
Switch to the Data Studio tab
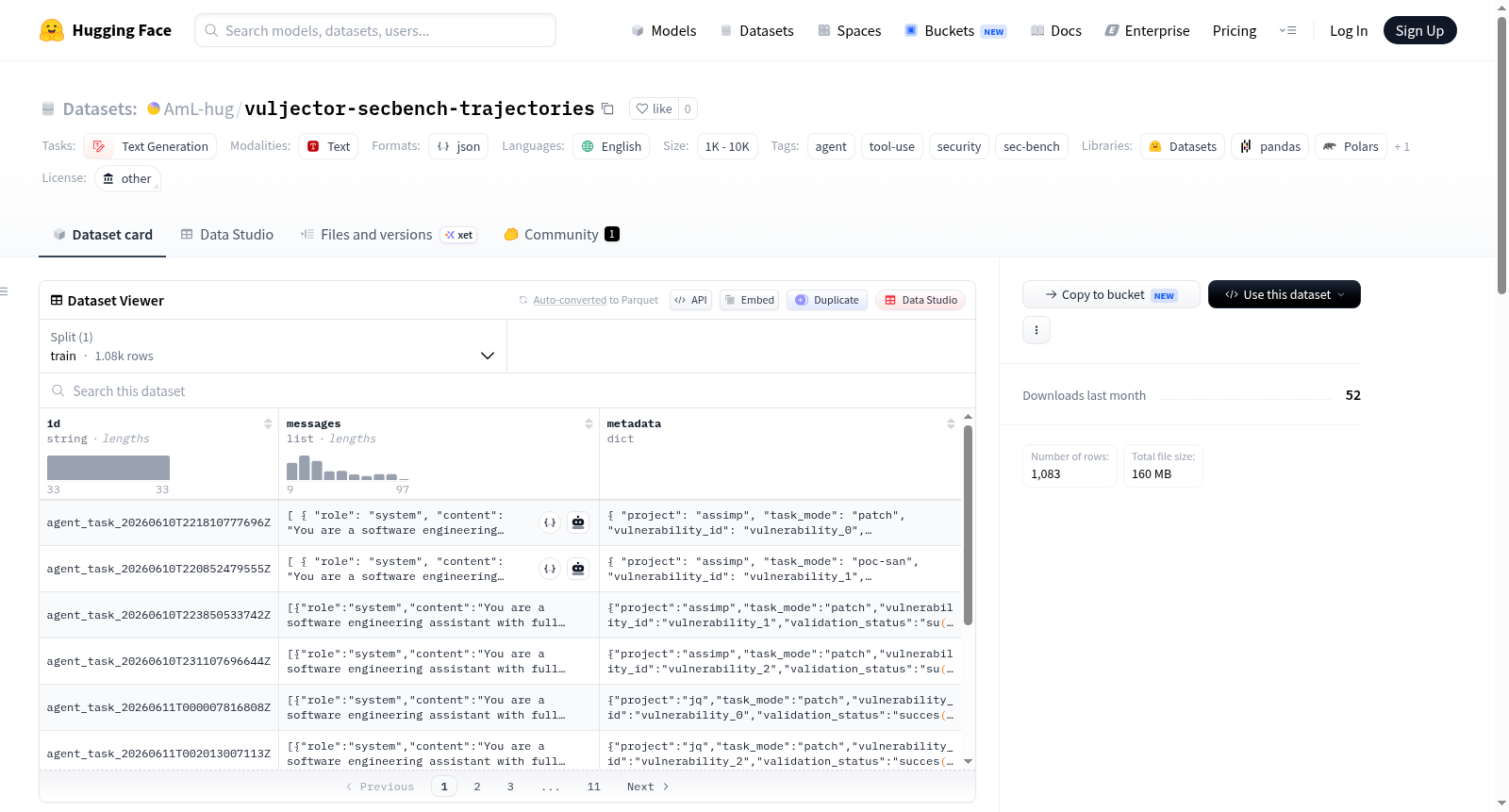(227, 235)
